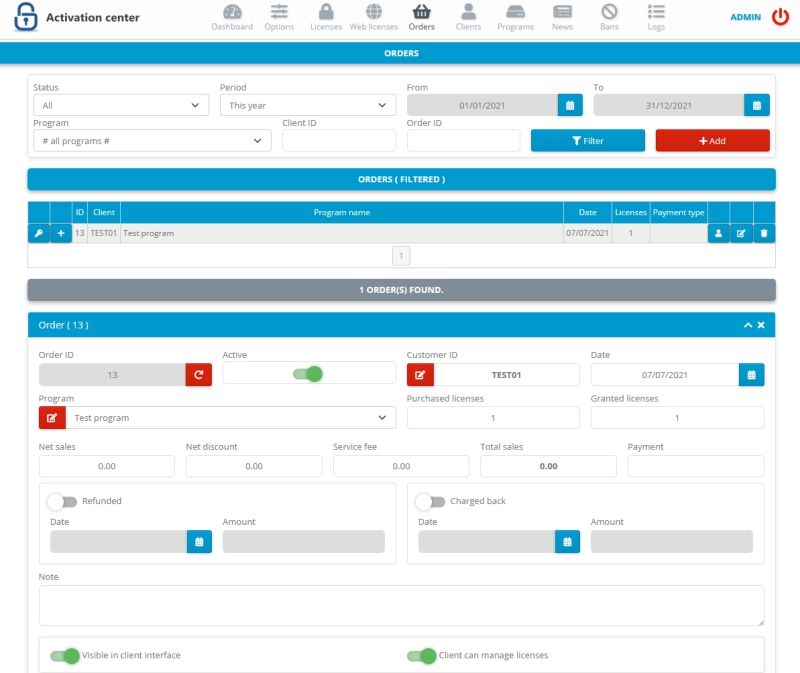Image resolution: width=800 pixels, height=673 pixels.
Task: Click client user icon on TEST01 row
Action: coord(718,233)
